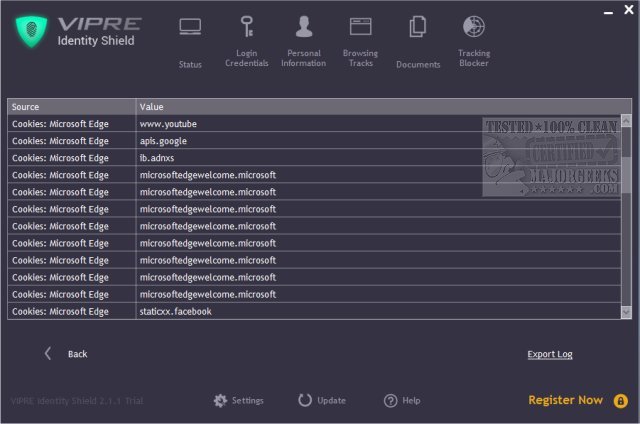Click scrollbar down arrow in list
Viewport: 640px width, 424px height.
pyautogui.click(x=626, y=313)
